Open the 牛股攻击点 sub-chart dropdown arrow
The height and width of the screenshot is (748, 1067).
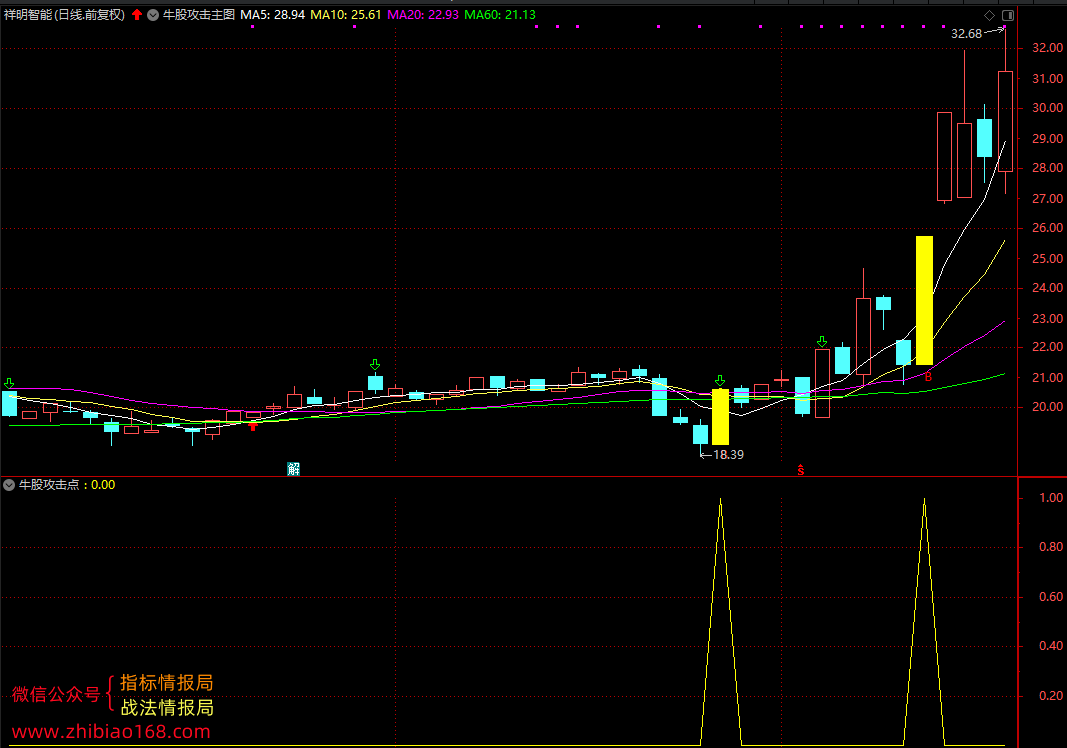9,485
